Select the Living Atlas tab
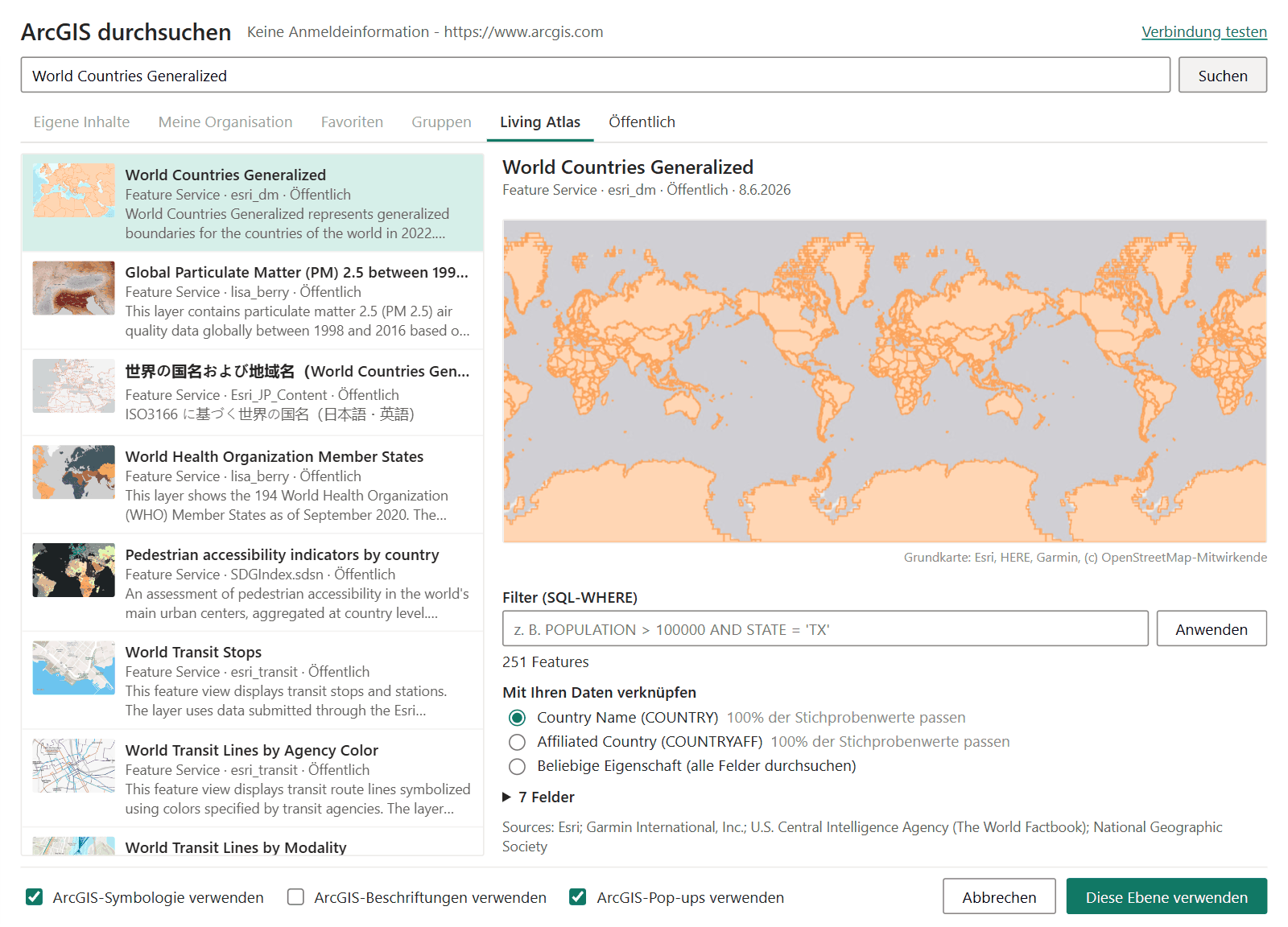Screen dimensions: 1288x927 [540, 122]
